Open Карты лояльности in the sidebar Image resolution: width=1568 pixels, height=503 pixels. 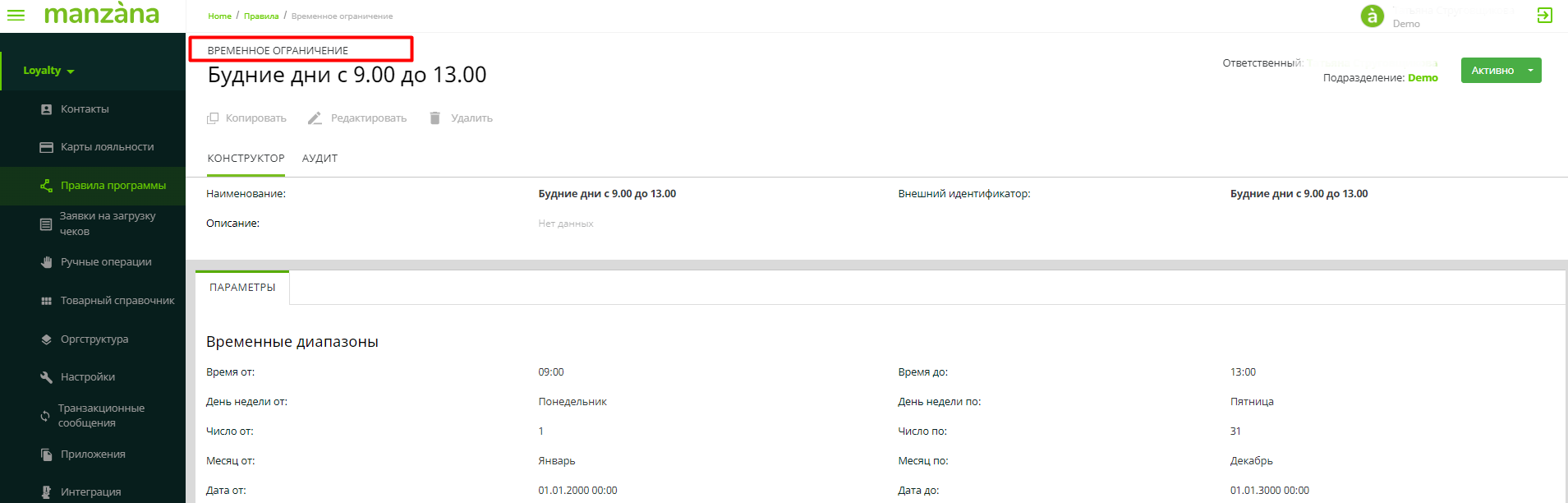point(107,147)
